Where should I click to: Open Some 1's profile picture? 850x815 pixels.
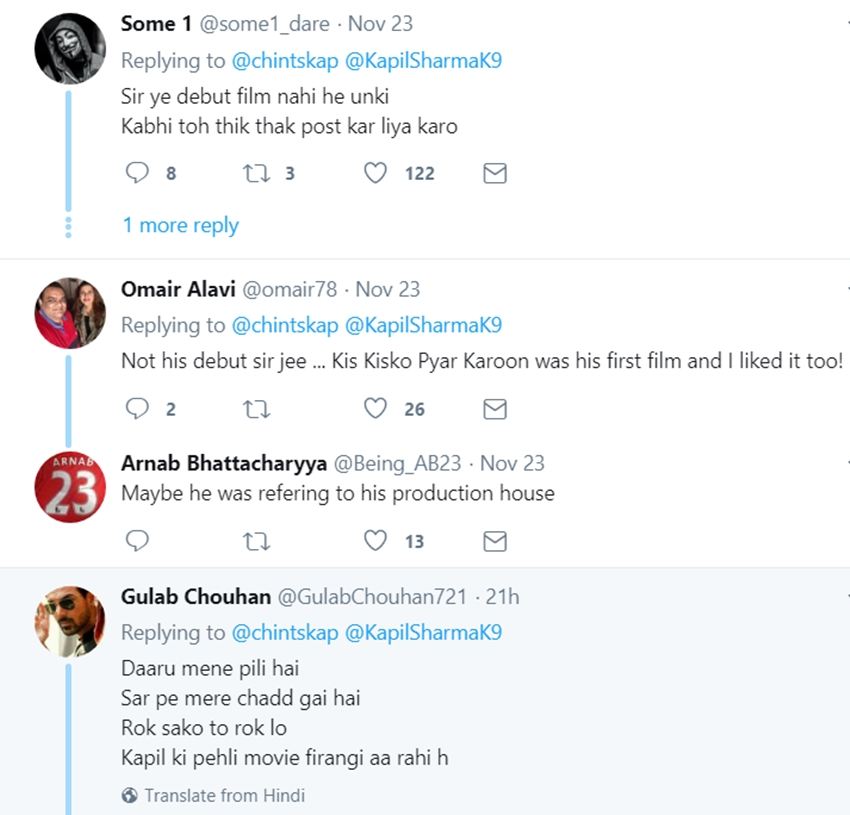click(x=70, y=48)
